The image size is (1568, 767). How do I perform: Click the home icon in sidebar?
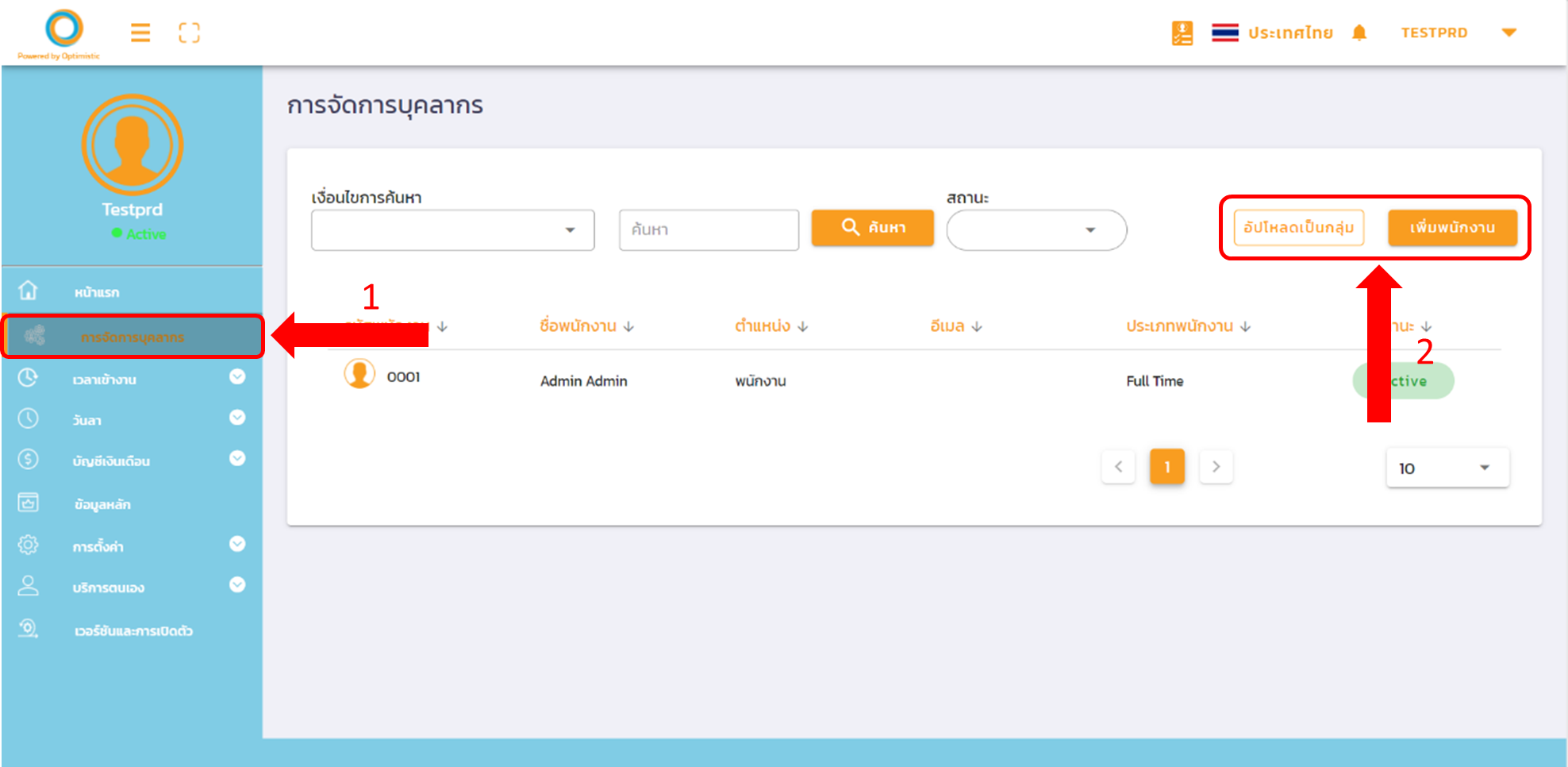pos(29,291)
